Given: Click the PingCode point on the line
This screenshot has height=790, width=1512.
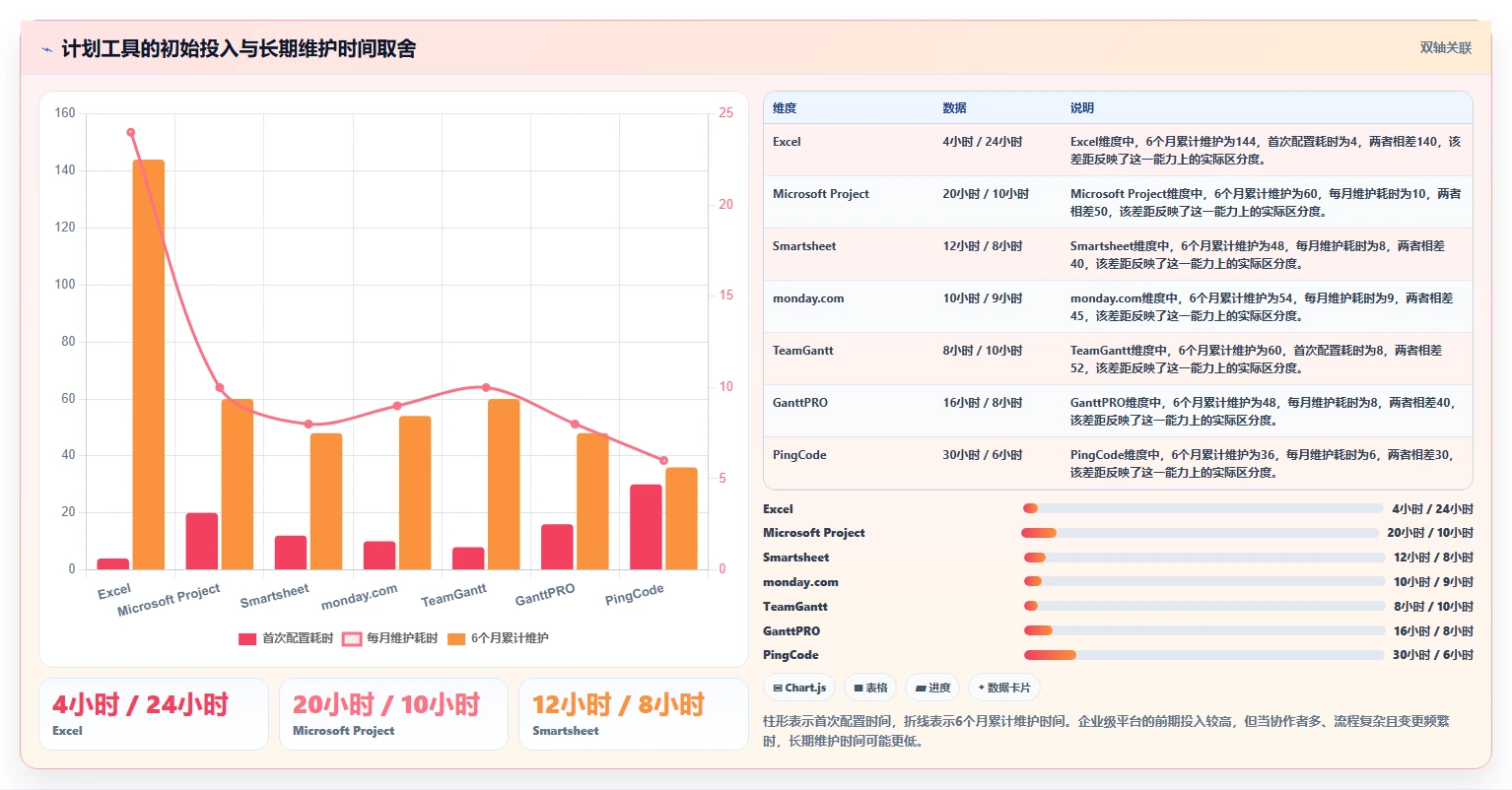Looking at the screenshot, I should [x=663, y=460].
